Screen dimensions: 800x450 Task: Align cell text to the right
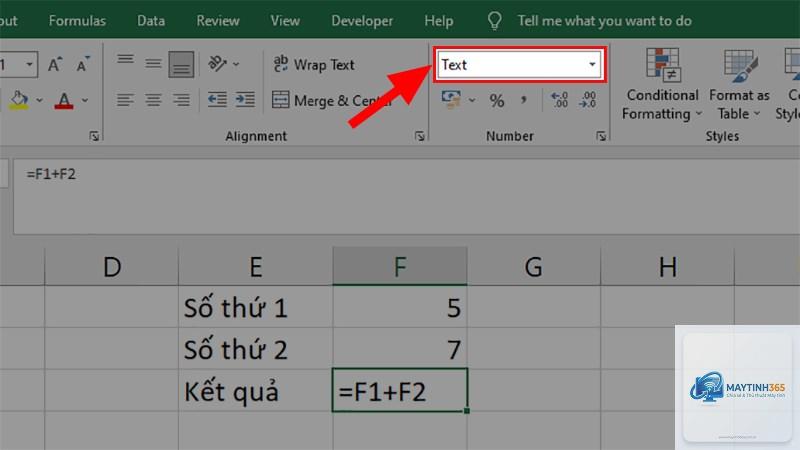point(181,99)
